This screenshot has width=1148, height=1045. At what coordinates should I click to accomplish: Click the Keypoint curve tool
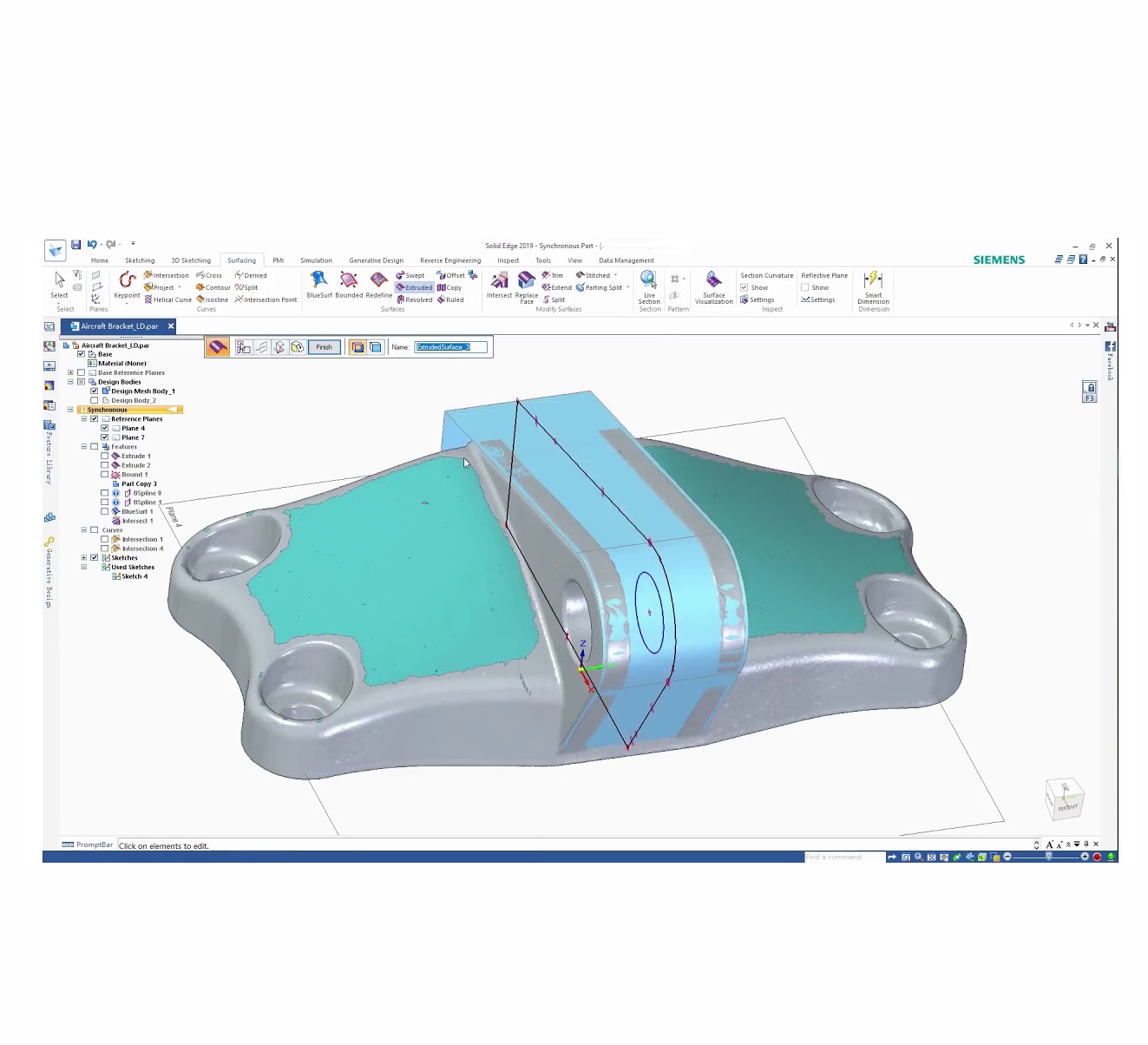click(127, 283)
